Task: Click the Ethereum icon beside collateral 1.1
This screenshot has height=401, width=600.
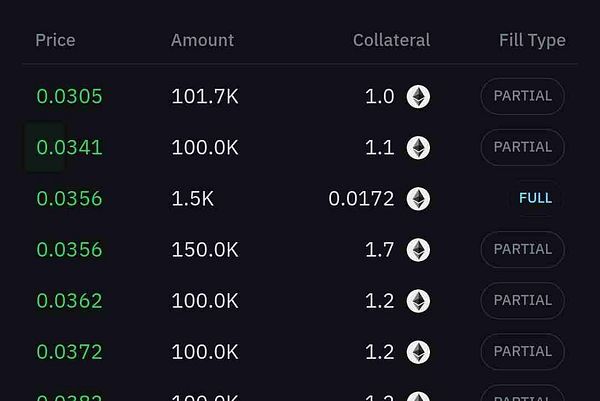Action: [418, 148]
